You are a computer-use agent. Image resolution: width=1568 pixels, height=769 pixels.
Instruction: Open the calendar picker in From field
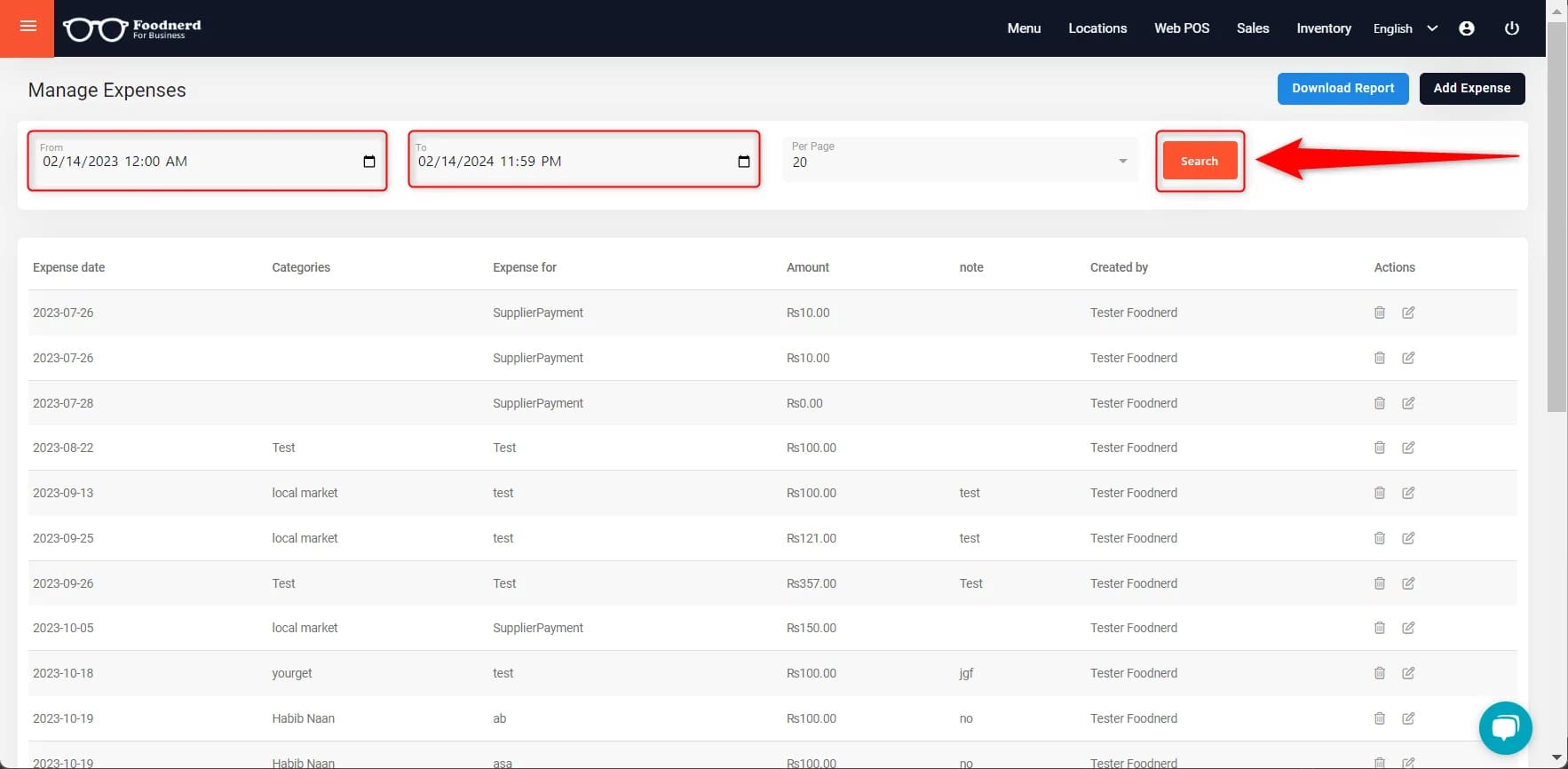click(x=369, y=162)
